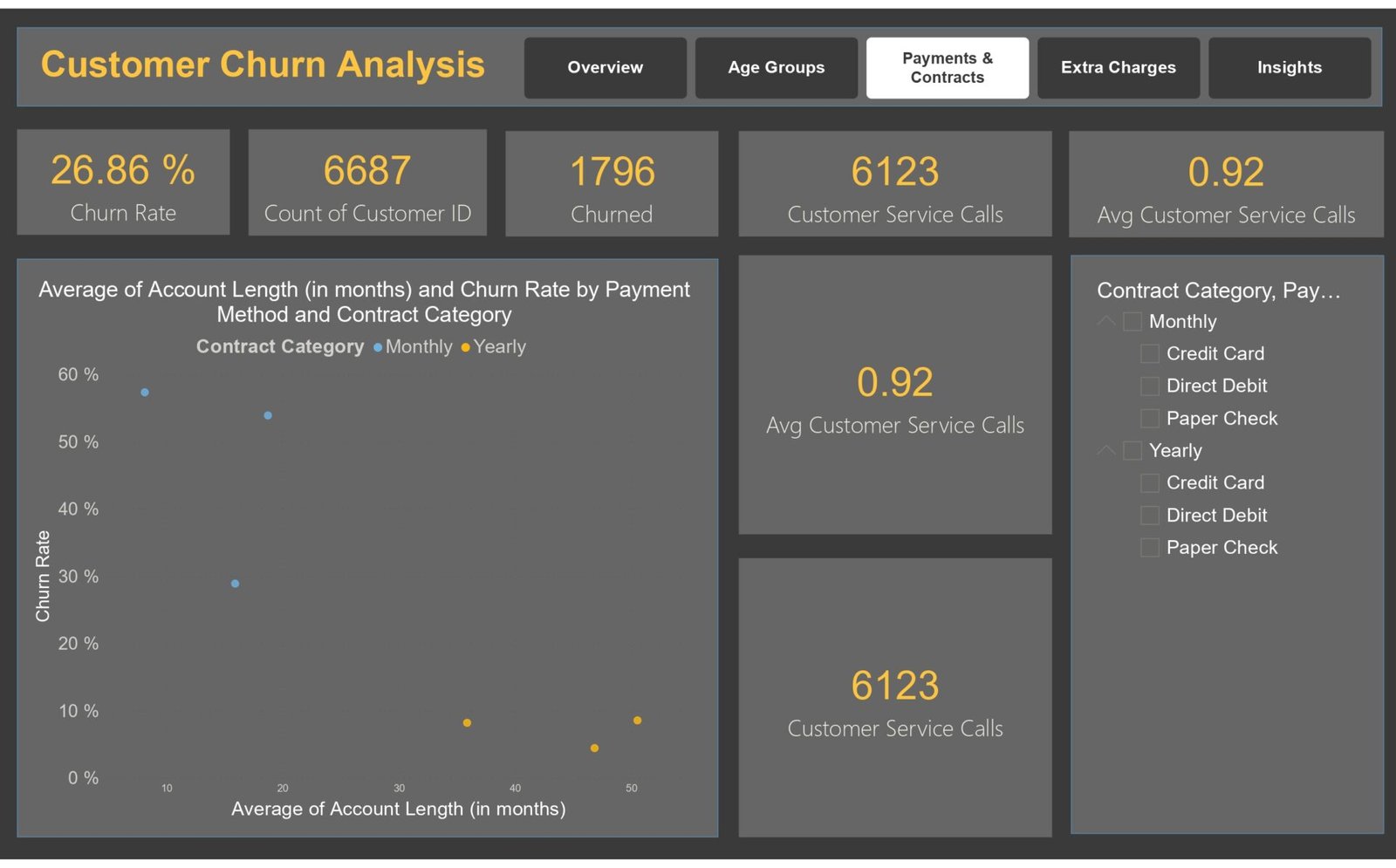Enable Direct Debit under the Monthly group
This screenshot has width=1396, height=868.
click(x=1150, y=386)
